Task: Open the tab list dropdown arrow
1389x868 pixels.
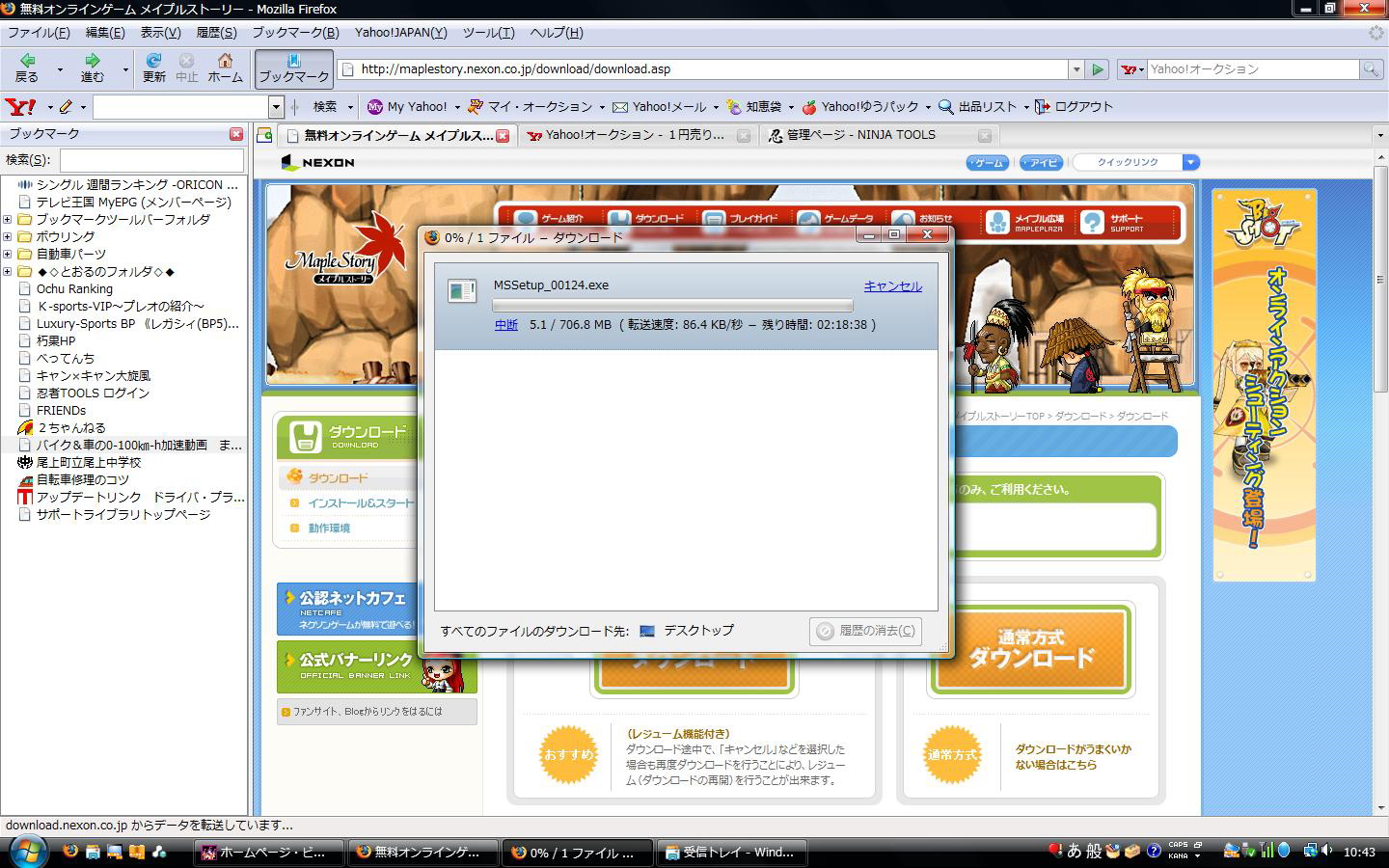Action: pyautogui.click(x=1379, y=136)
